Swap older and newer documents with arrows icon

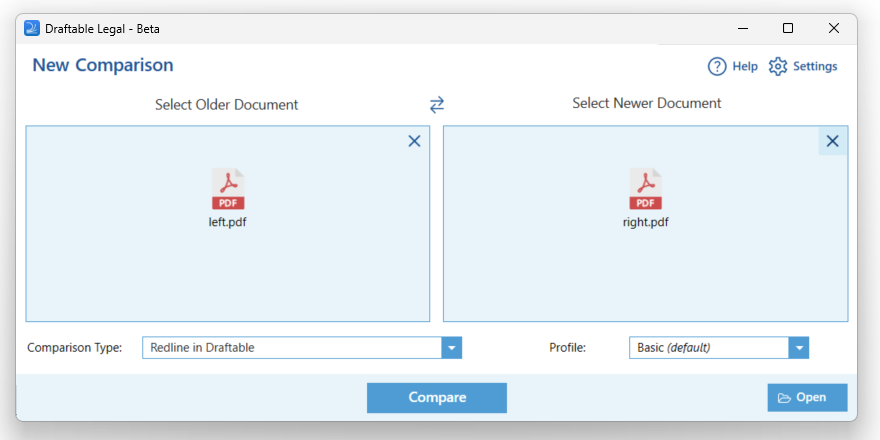437,105
